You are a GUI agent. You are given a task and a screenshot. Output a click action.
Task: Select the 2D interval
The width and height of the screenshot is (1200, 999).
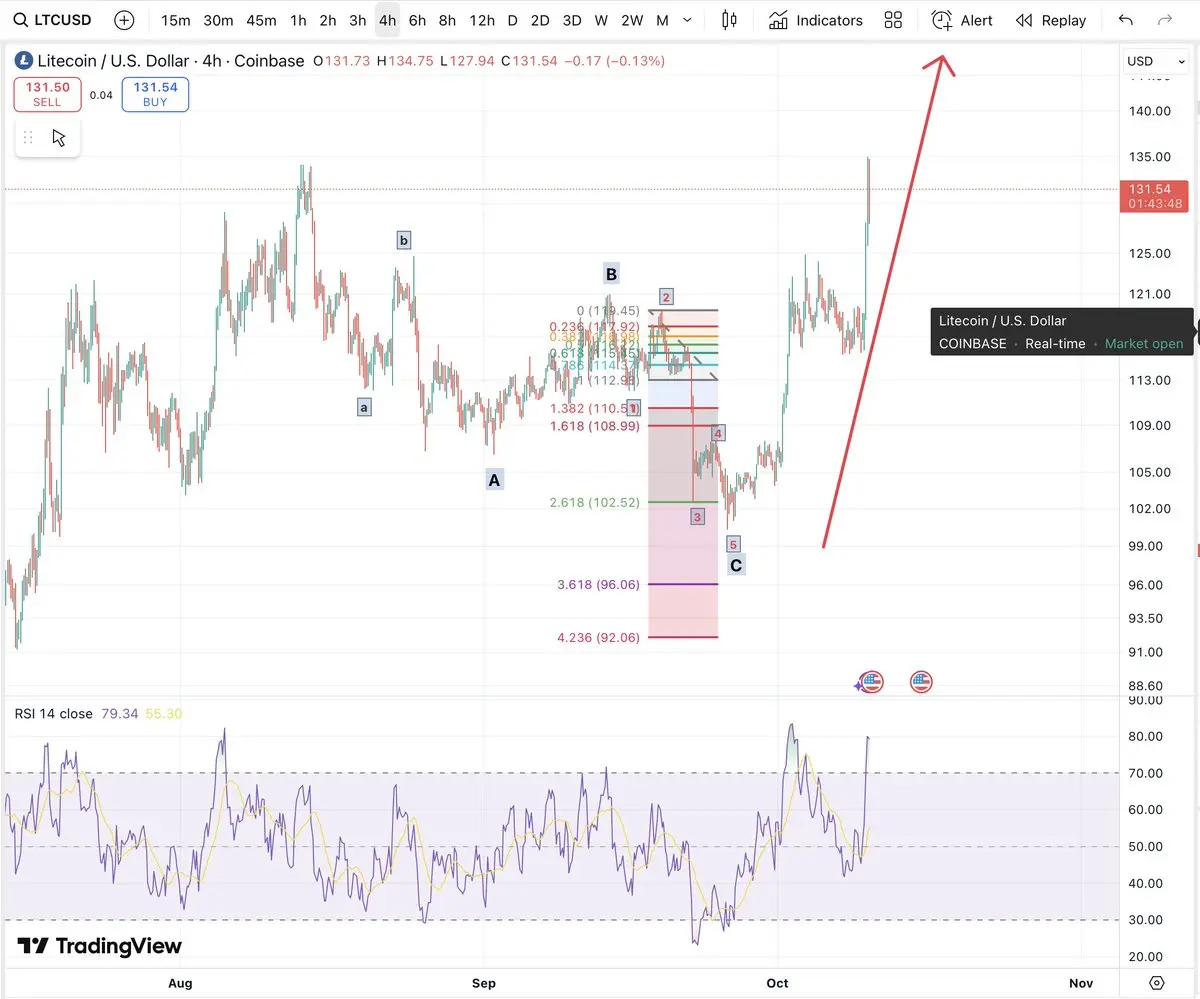click(x=540, y=20)
